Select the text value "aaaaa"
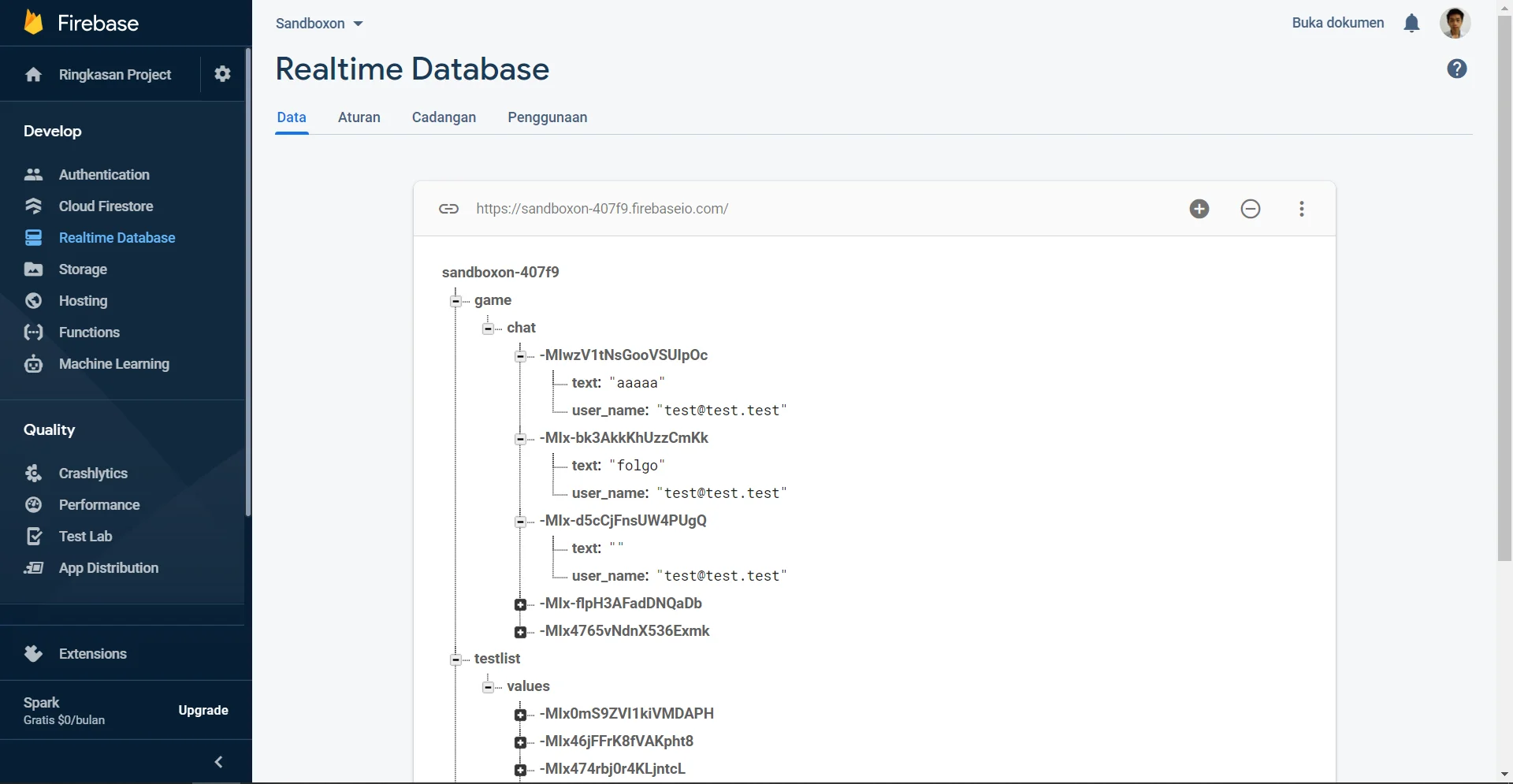This screenshot has height=784, width=1513. click(x=638, y=383)
